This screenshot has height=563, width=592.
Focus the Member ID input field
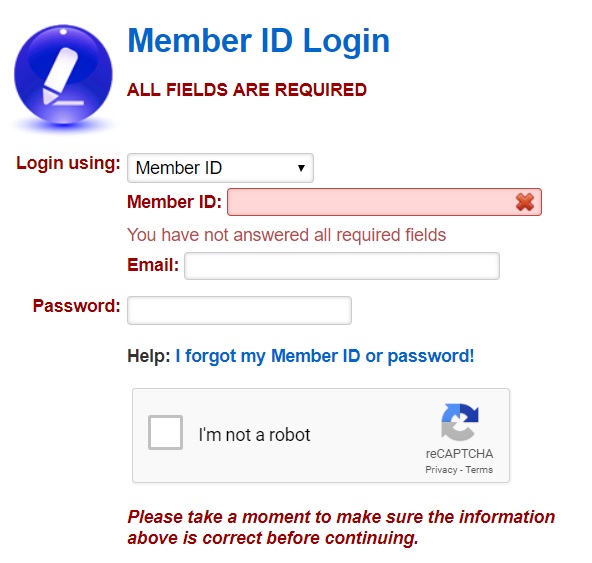(384, 202)
